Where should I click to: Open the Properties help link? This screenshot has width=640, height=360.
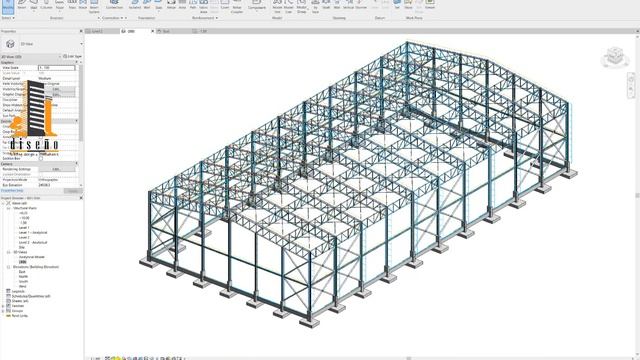12,191
